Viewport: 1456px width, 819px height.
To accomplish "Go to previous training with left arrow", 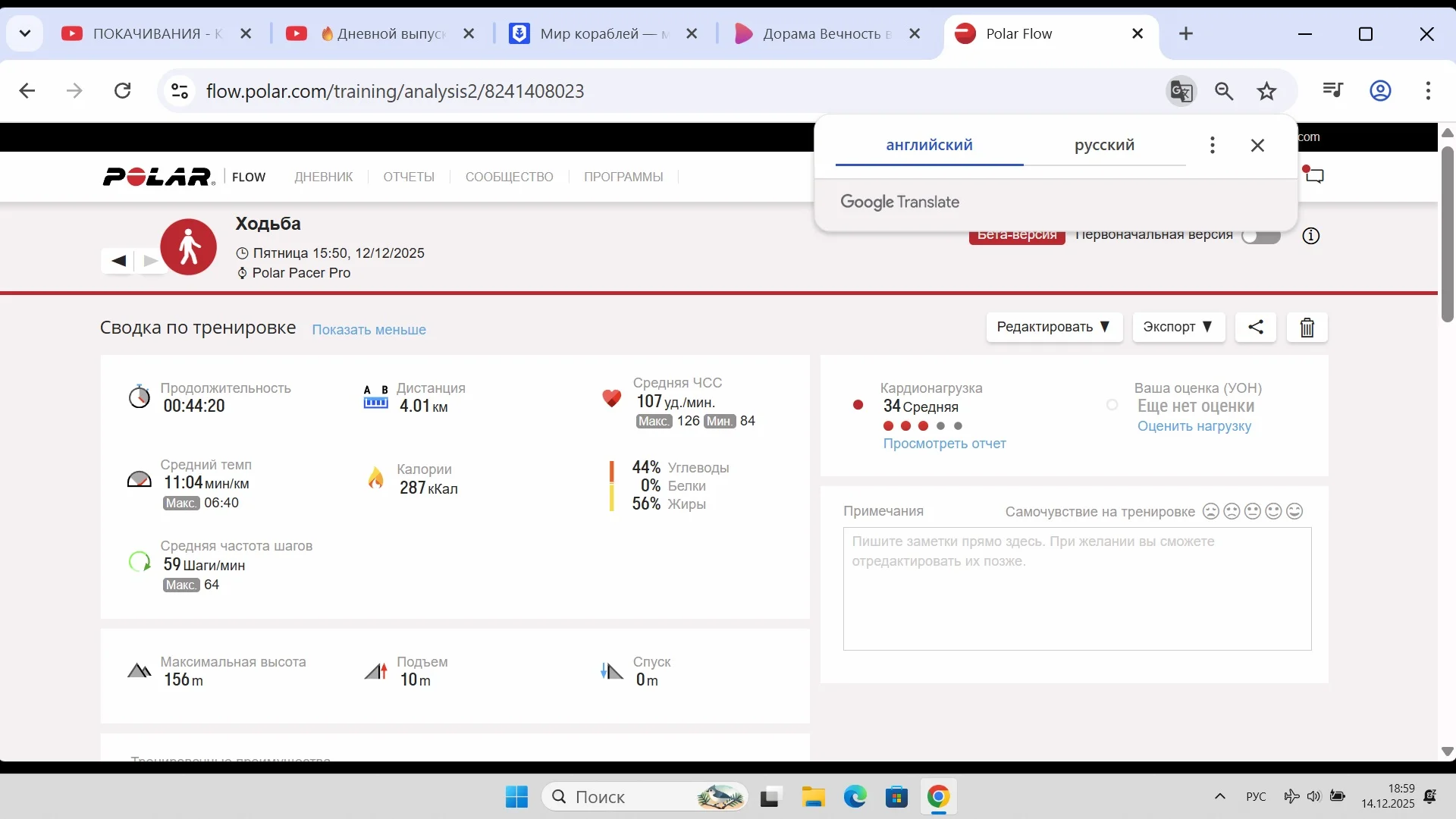I will (118, 261).
